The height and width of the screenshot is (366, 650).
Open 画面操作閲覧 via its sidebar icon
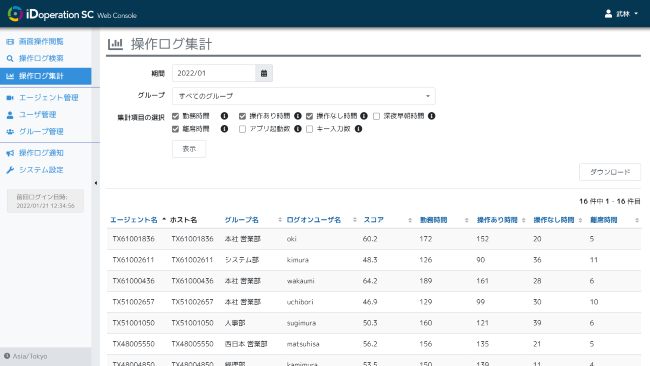tap(10, 41)
